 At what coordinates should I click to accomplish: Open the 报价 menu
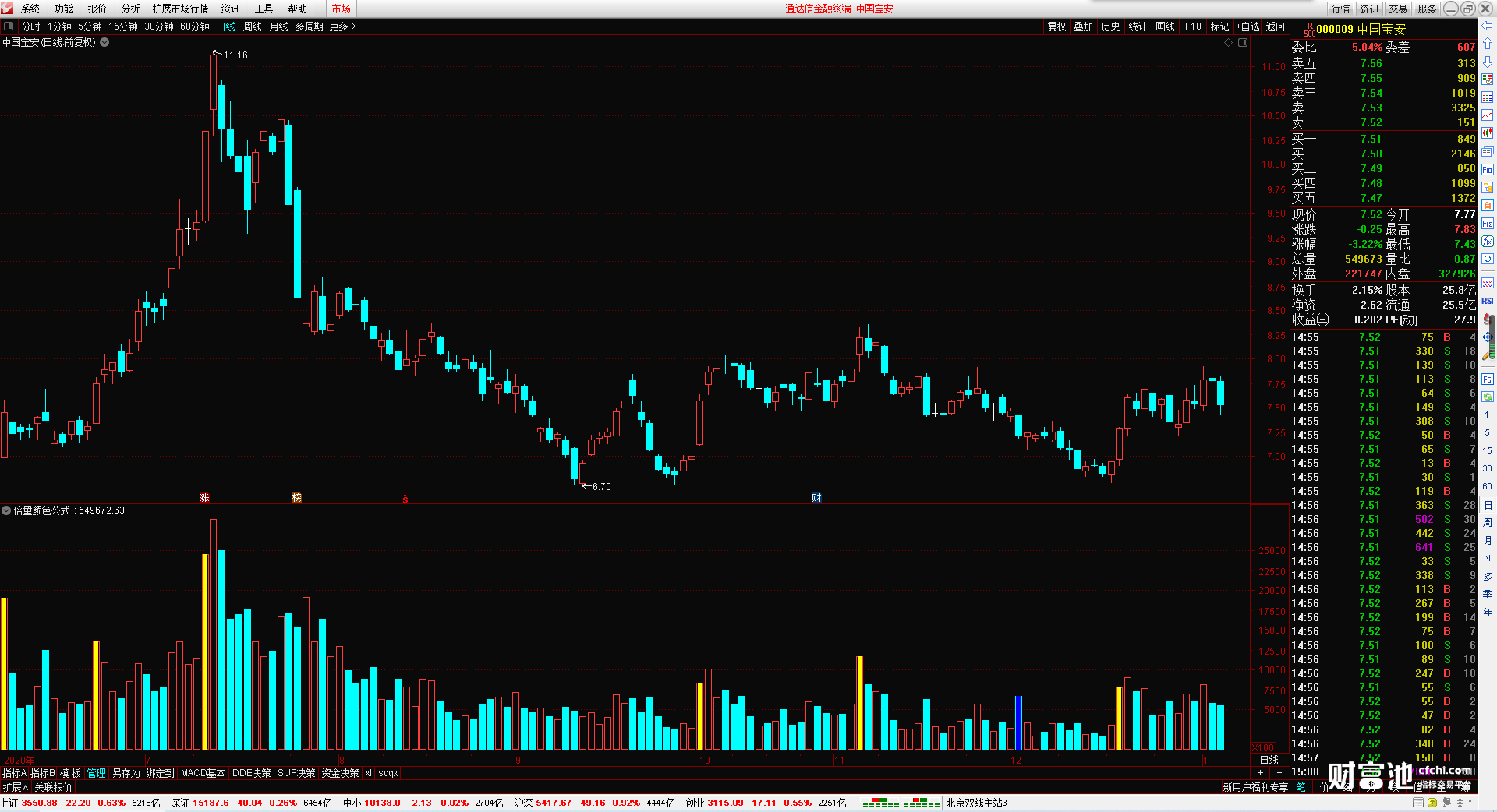[97, 9]
